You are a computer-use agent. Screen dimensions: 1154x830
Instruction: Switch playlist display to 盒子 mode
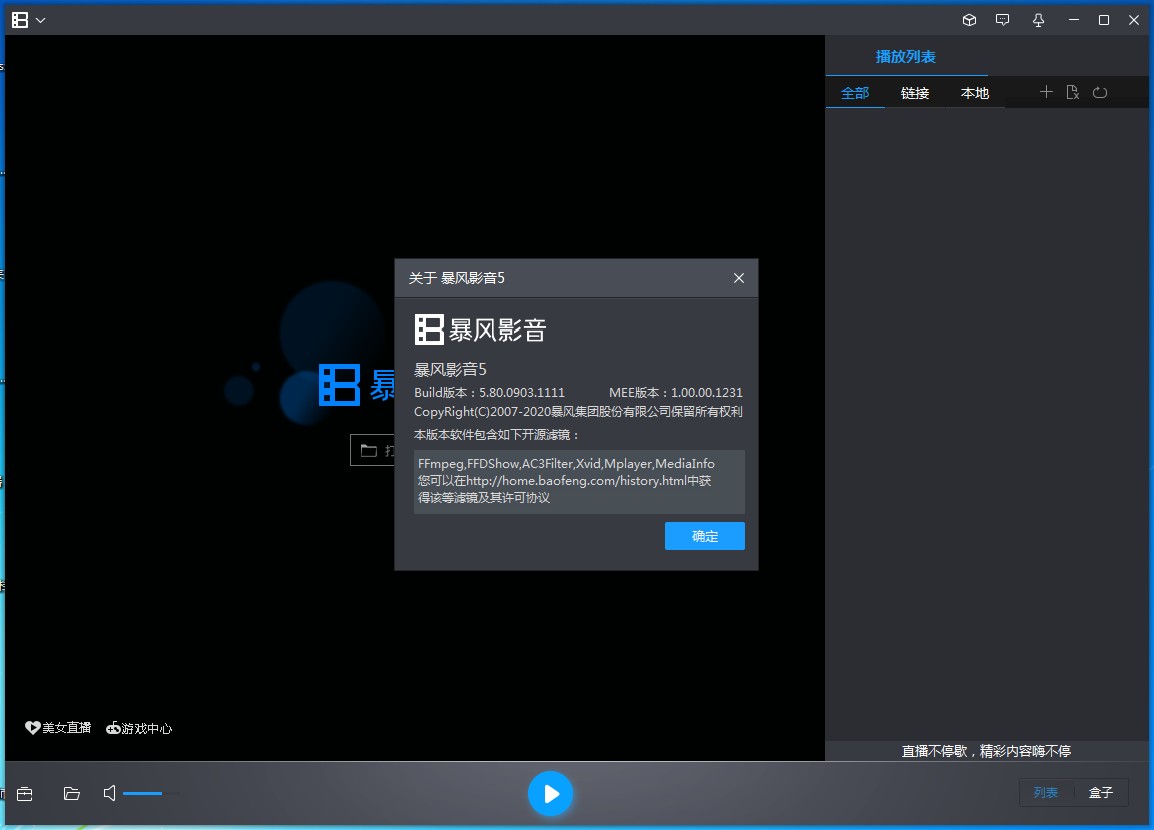click(x=1101, y=792)
